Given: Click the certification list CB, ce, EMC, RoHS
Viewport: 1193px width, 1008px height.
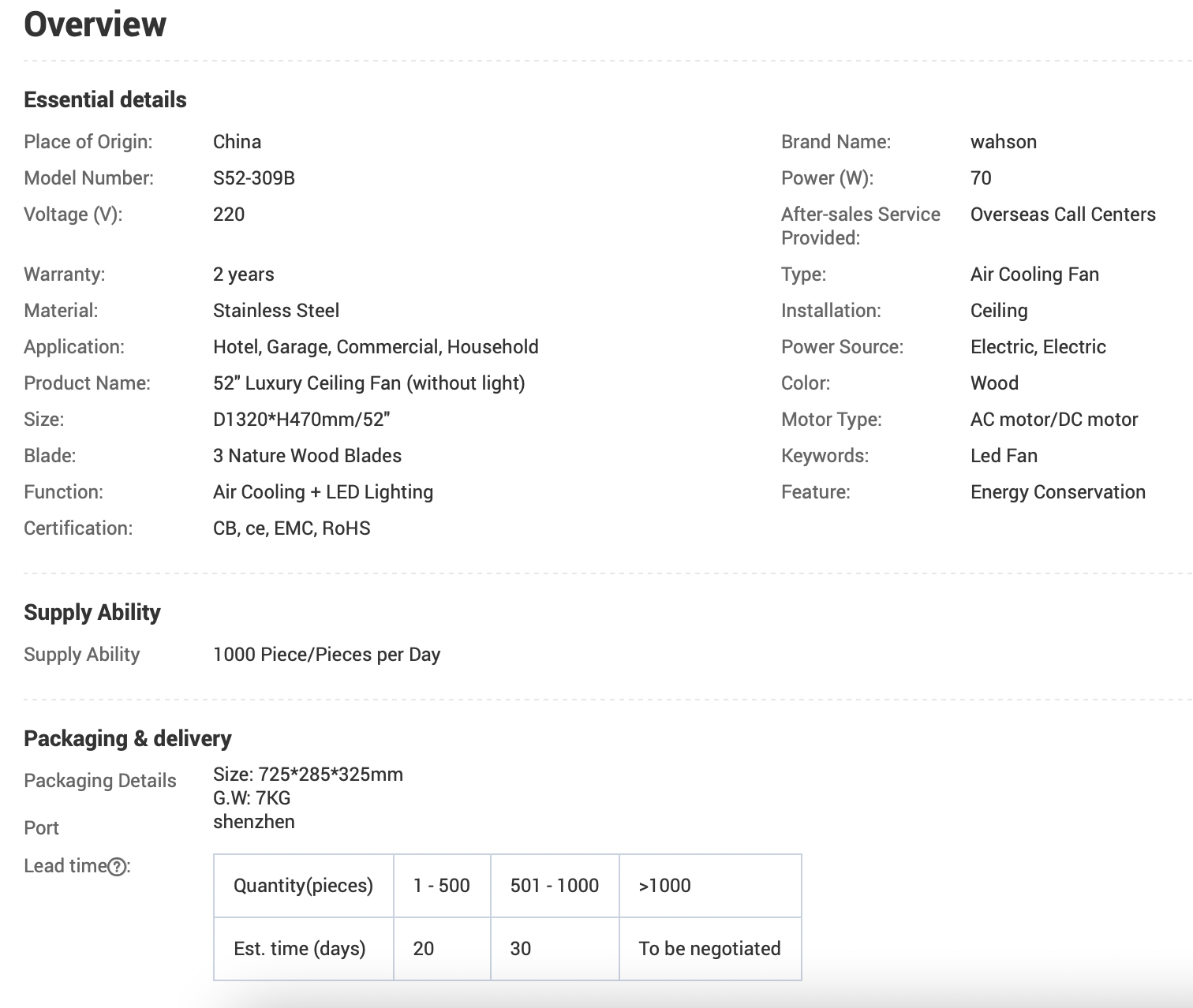Looking at the screenshot, I should [x=291, y=528].
